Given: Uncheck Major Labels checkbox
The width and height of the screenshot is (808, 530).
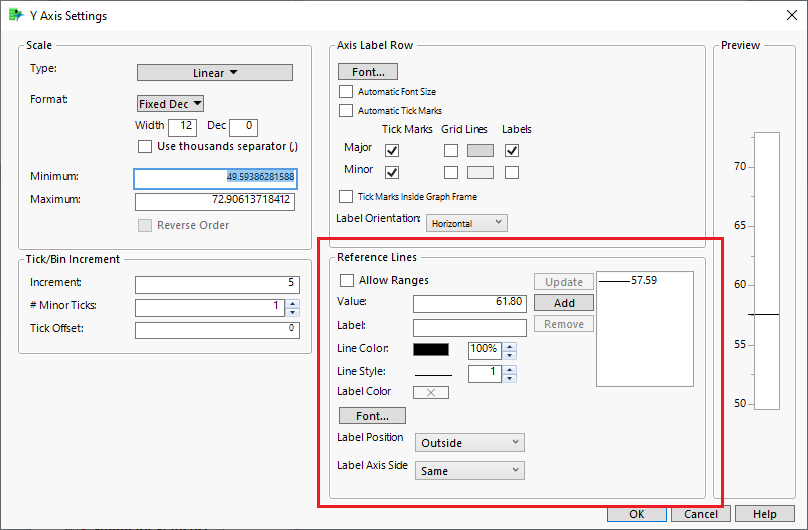Looking at the screenshot, I should click(x=512, y=150).
